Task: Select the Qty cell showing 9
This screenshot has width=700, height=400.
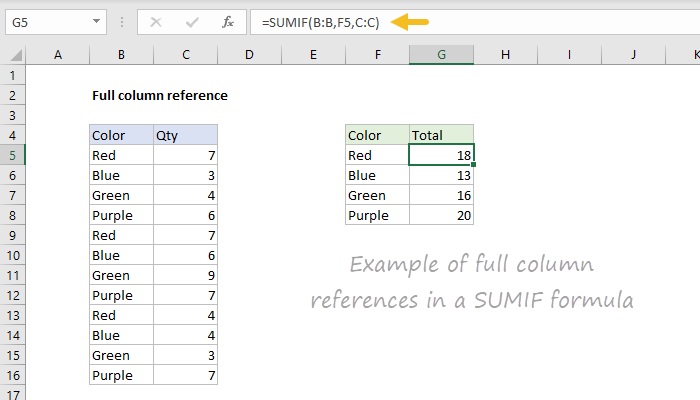Action: [x=185, y=275]
